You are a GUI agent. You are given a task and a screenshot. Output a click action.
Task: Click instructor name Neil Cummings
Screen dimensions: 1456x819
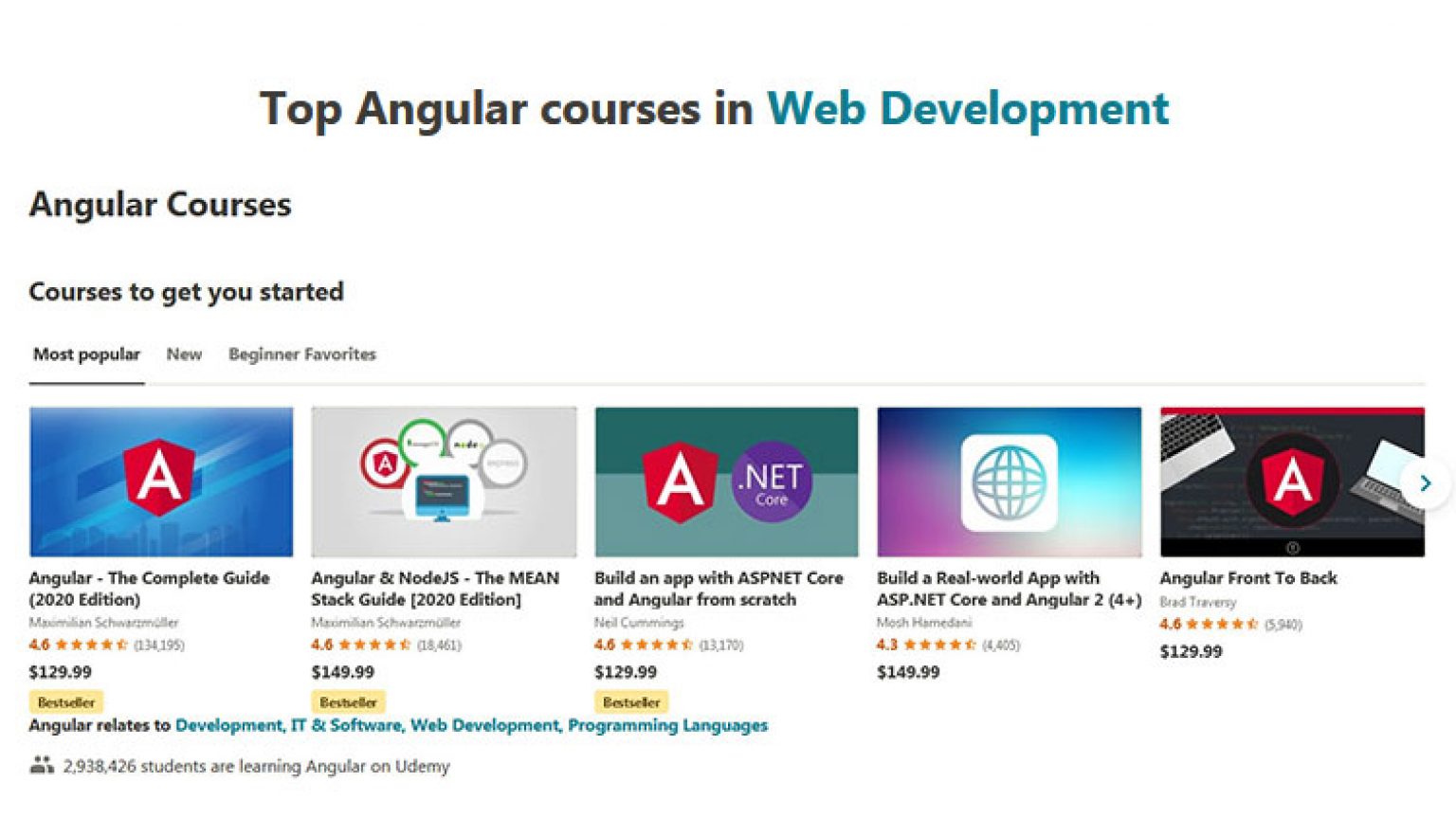638,623
